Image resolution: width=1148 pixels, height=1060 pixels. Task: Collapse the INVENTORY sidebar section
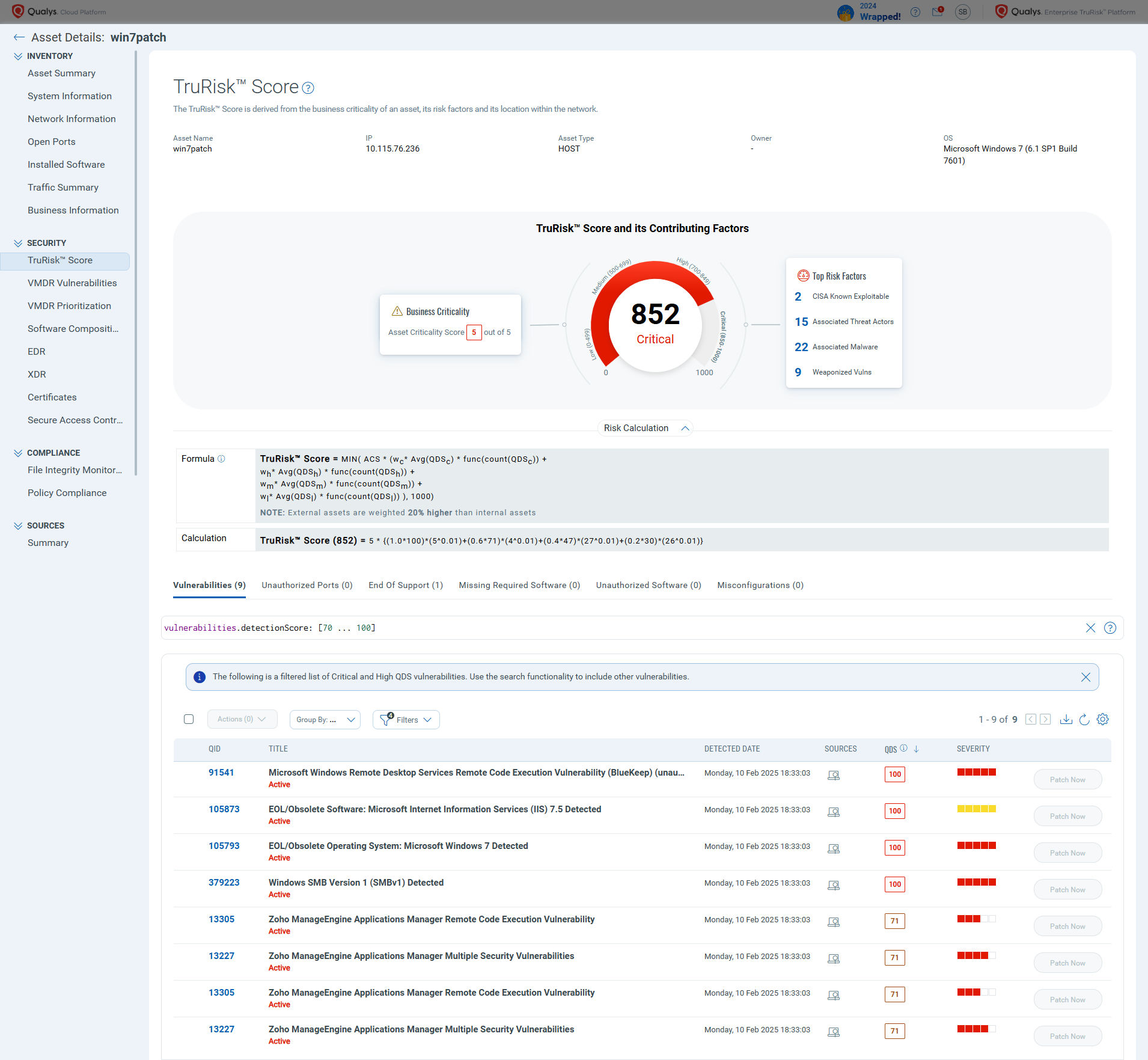(x=18, y=56)
